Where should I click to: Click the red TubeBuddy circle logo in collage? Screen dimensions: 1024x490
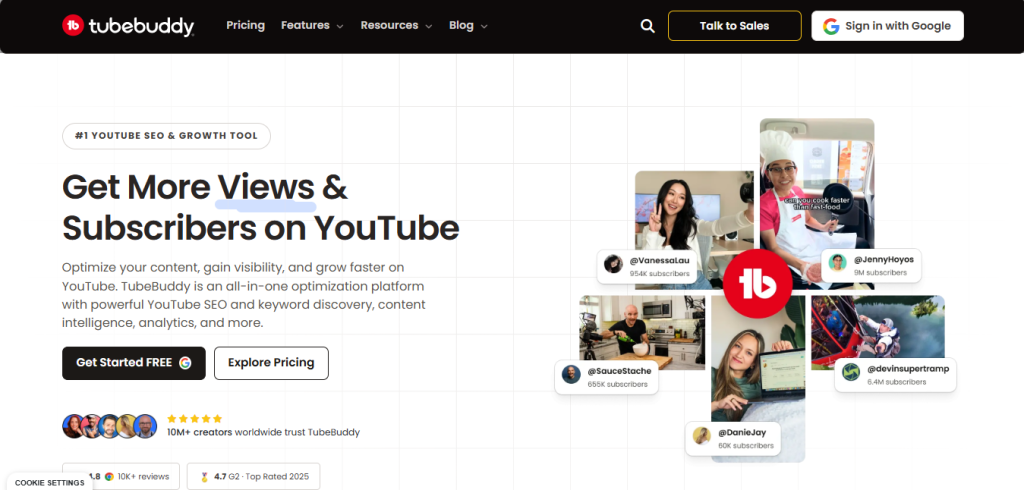click(x=758, y=284)
